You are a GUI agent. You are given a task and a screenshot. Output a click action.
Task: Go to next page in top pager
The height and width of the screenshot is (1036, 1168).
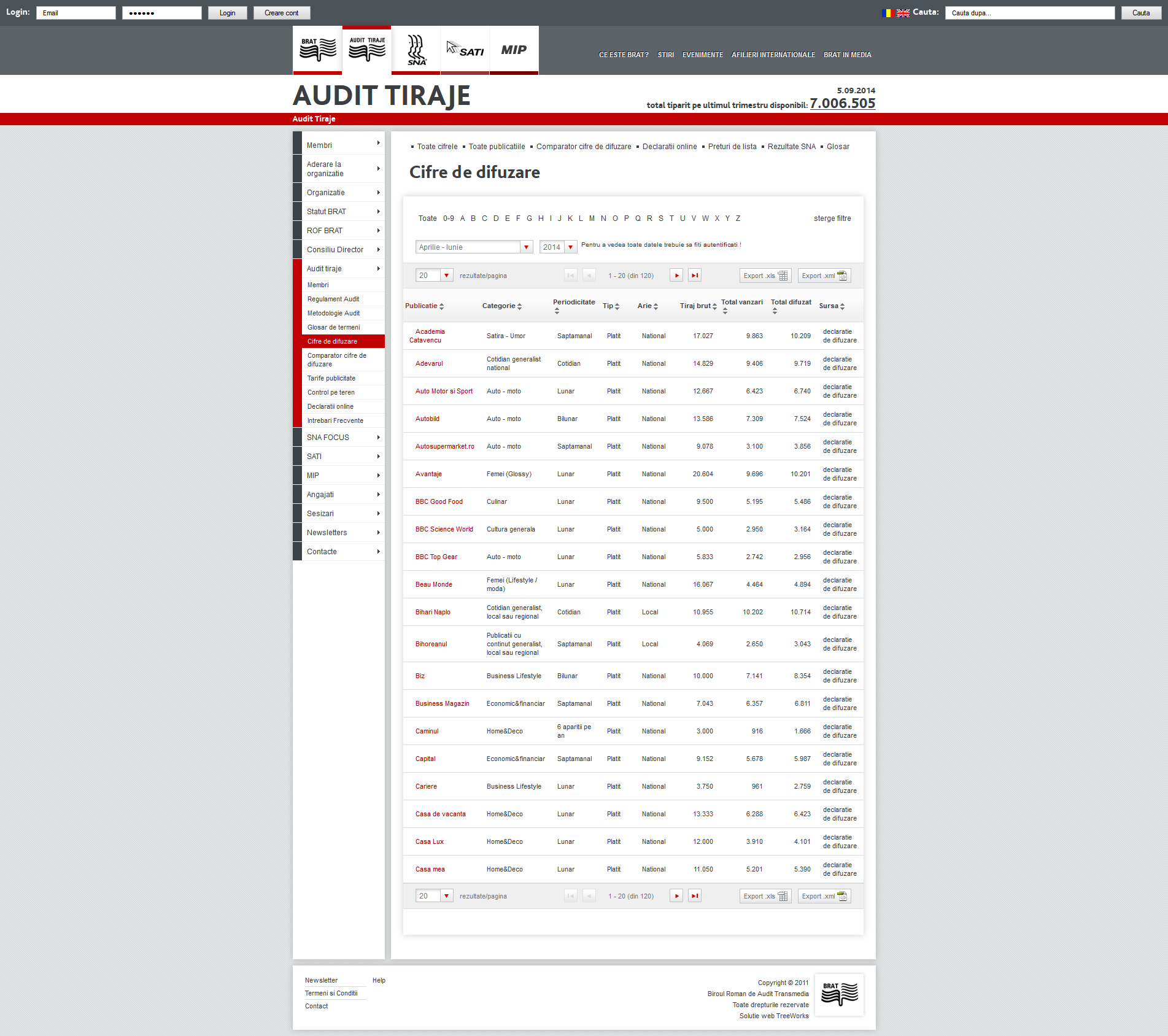click(x=676, y=276)
